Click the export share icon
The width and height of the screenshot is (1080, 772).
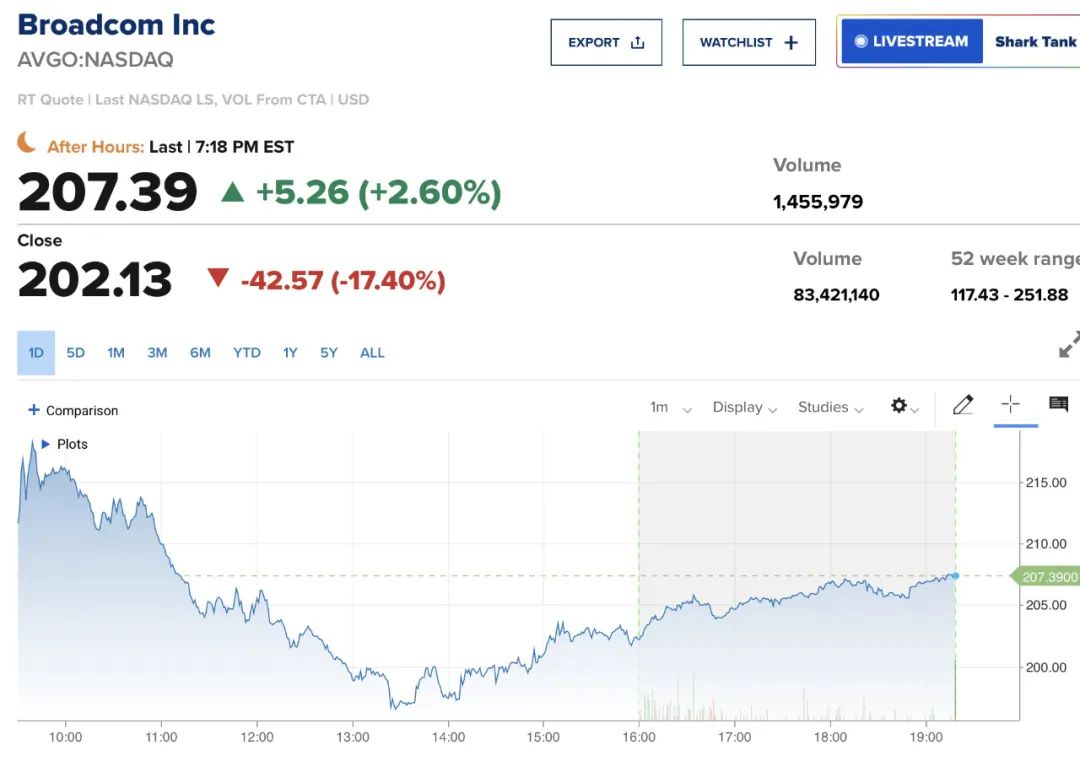pos(637,43)
